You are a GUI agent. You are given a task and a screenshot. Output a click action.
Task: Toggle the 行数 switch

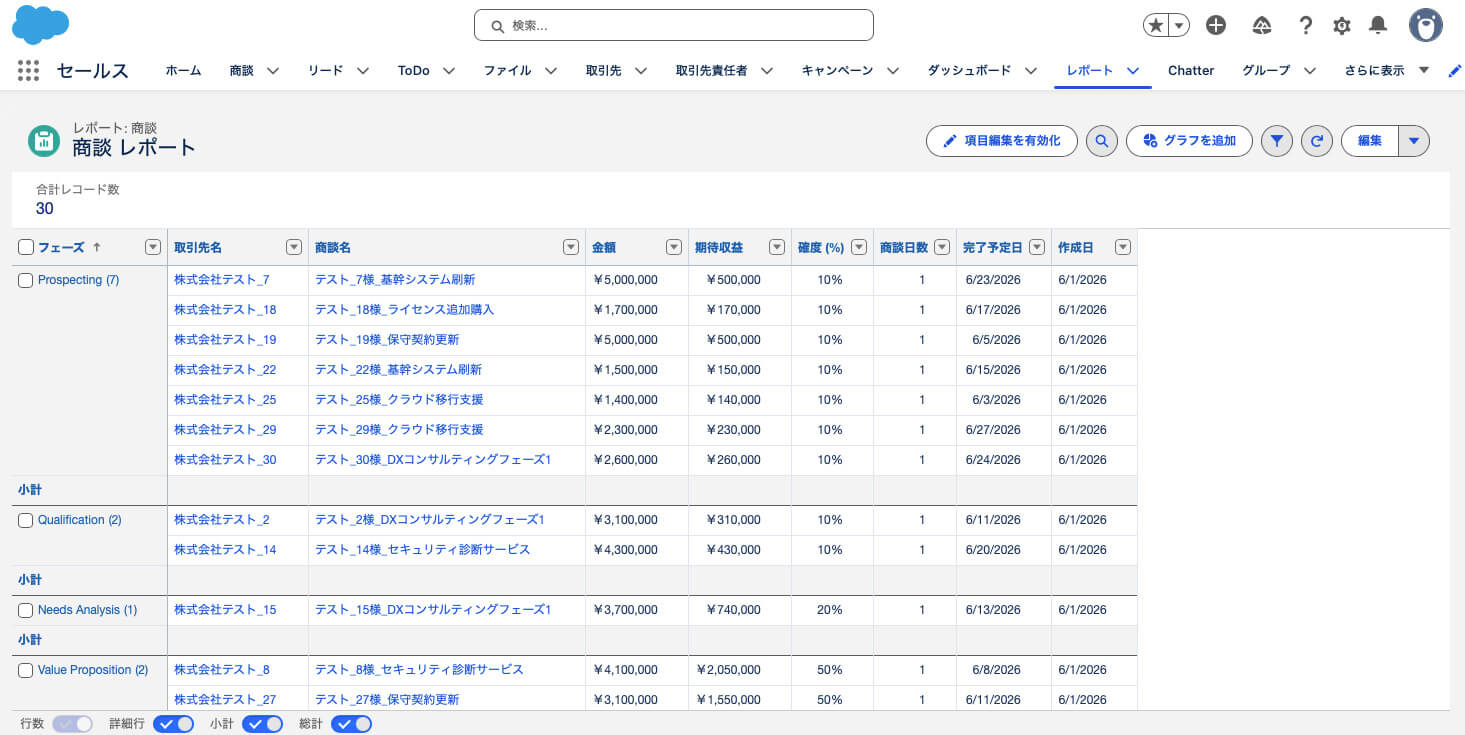(x=73, y=724)
